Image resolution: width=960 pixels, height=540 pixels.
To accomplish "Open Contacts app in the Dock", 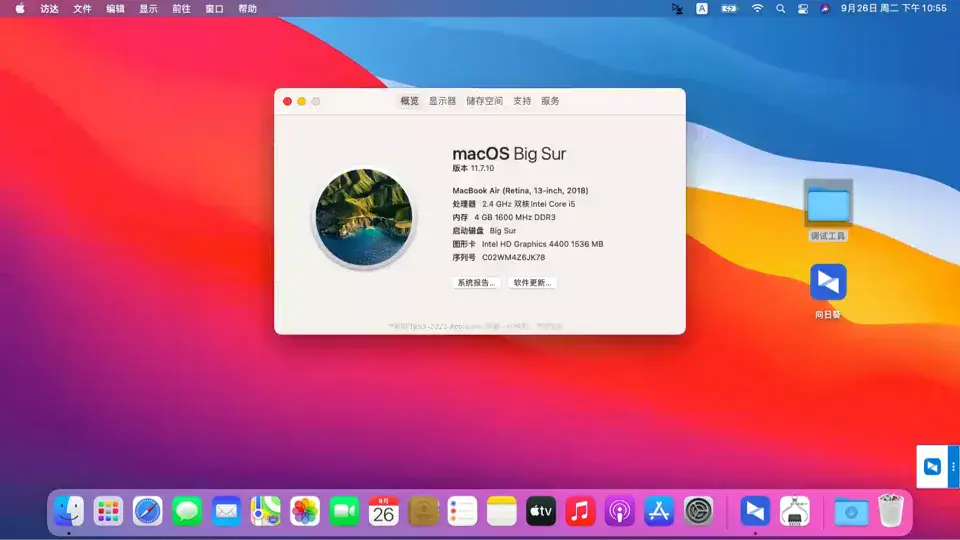I will point(423,511).
